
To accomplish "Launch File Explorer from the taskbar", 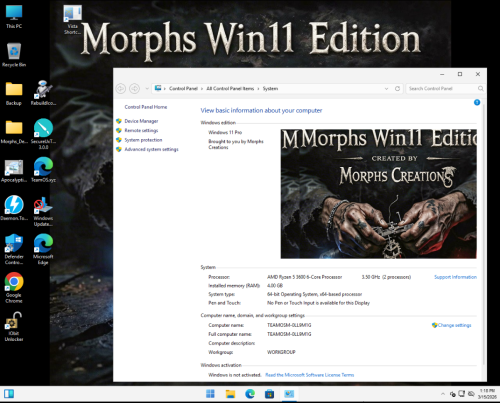I will point(230,394).
